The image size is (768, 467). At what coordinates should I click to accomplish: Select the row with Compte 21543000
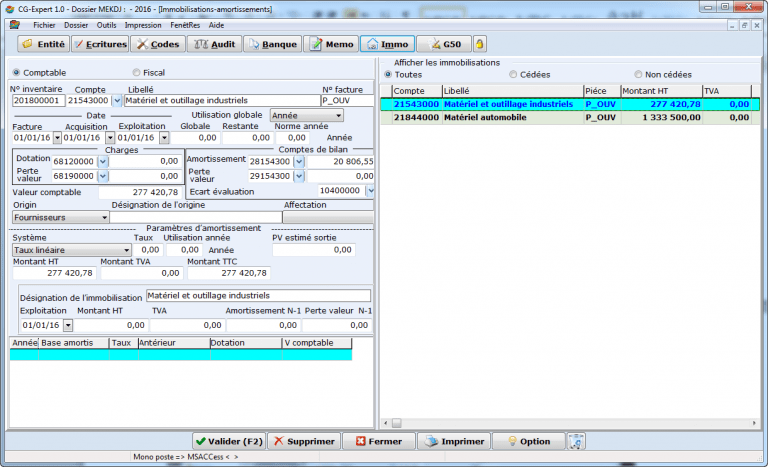tap(570, 104)
